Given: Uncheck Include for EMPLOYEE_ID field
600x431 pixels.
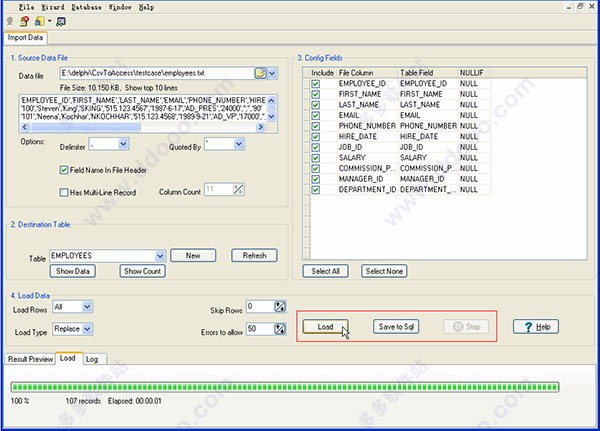Looking at the screenshot, I should tap(316, 83).
